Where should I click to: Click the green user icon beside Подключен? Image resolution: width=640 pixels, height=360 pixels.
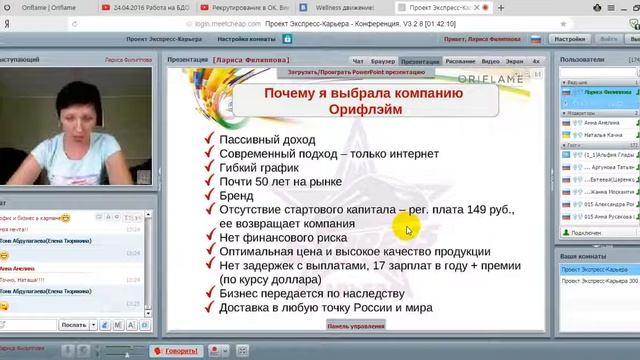pos(566,233)
